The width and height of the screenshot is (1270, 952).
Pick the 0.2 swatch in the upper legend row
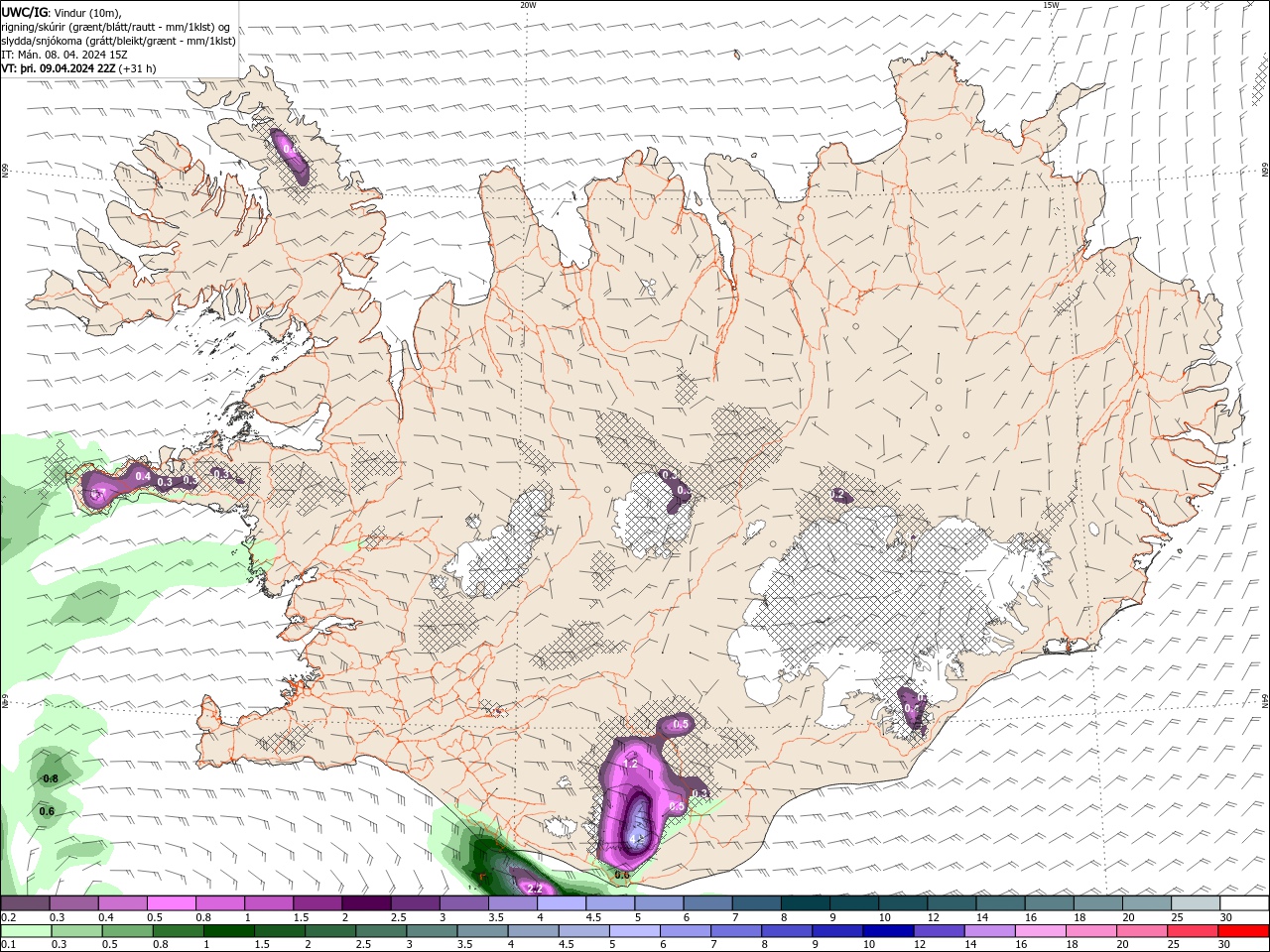pos(25,903)
